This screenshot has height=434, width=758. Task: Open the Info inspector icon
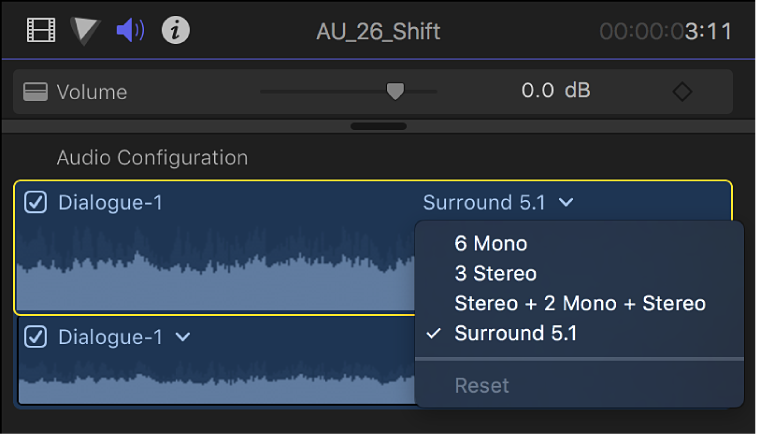pyautogui.click(x=176, y=31)
